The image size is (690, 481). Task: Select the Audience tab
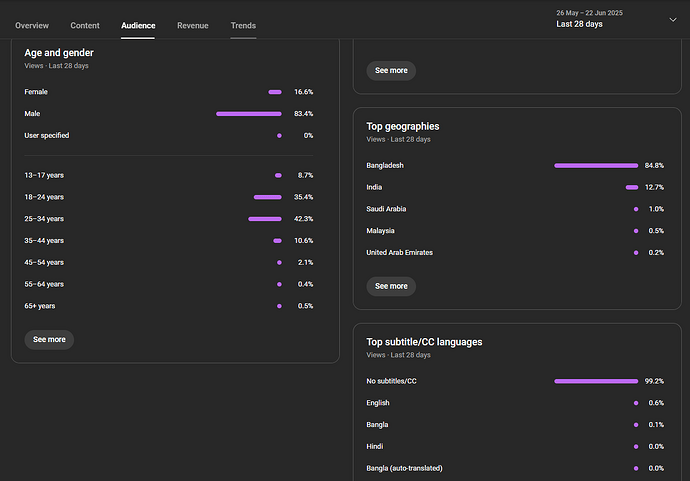click(138, 26)
